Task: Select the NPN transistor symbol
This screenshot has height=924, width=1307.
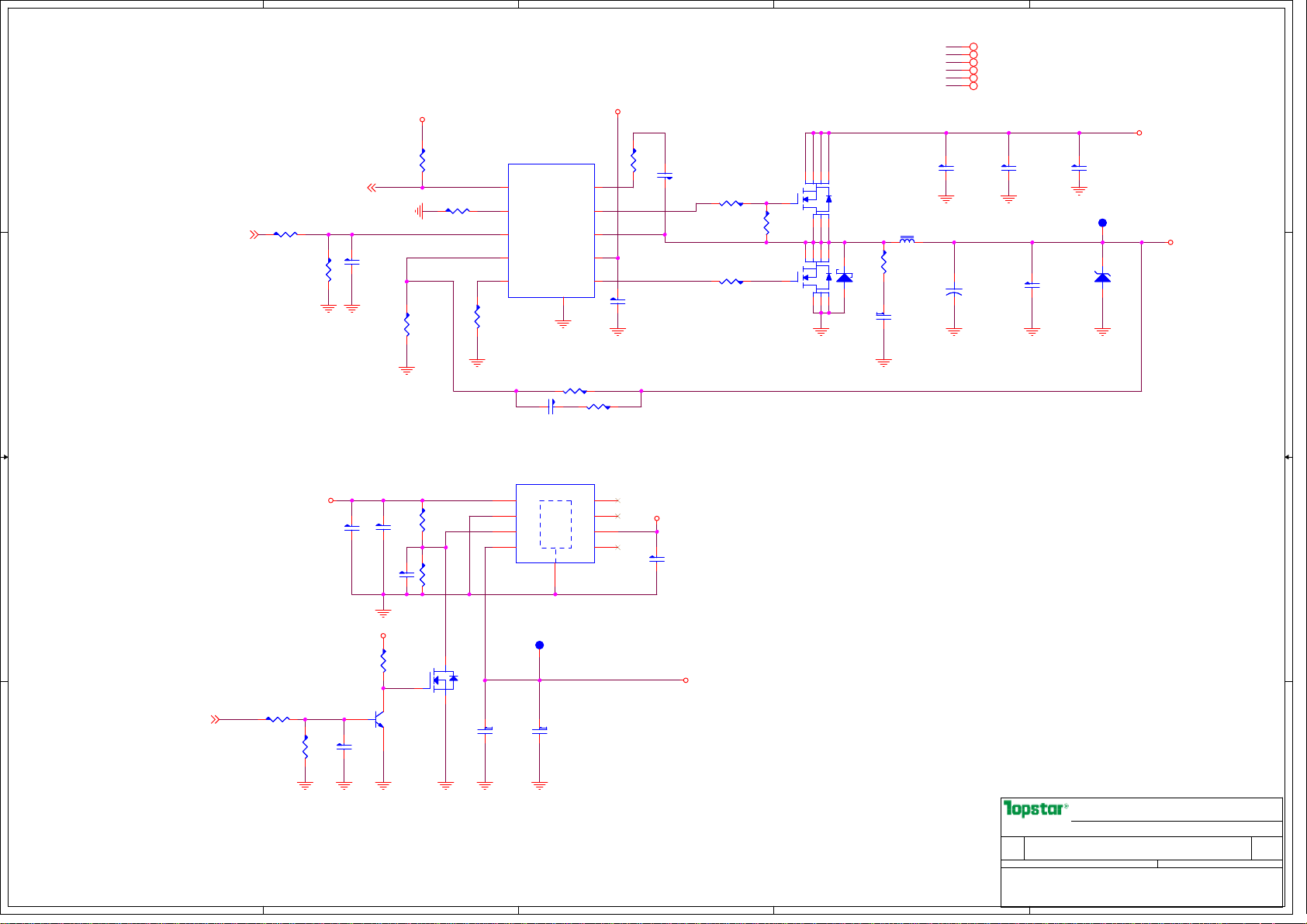Action: [x=379, y=719]
